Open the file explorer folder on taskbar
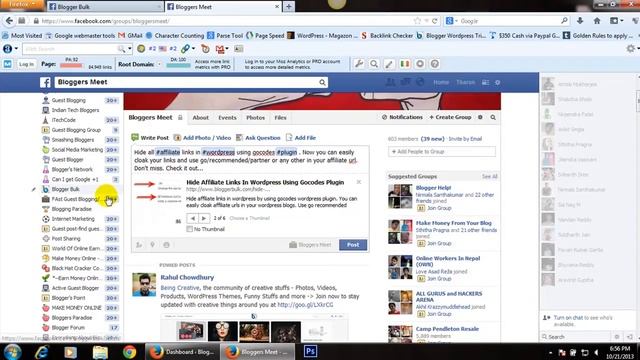Viewport: 640px width, 360px height. point(100,352)
